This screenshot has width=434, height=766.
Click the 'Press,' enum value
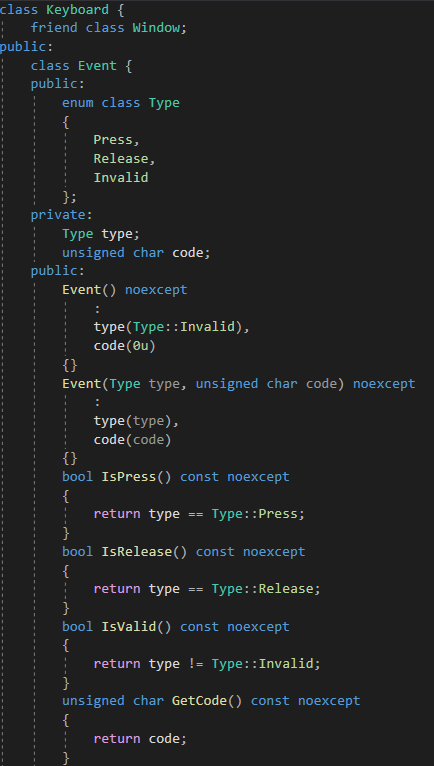click(117, 140)
